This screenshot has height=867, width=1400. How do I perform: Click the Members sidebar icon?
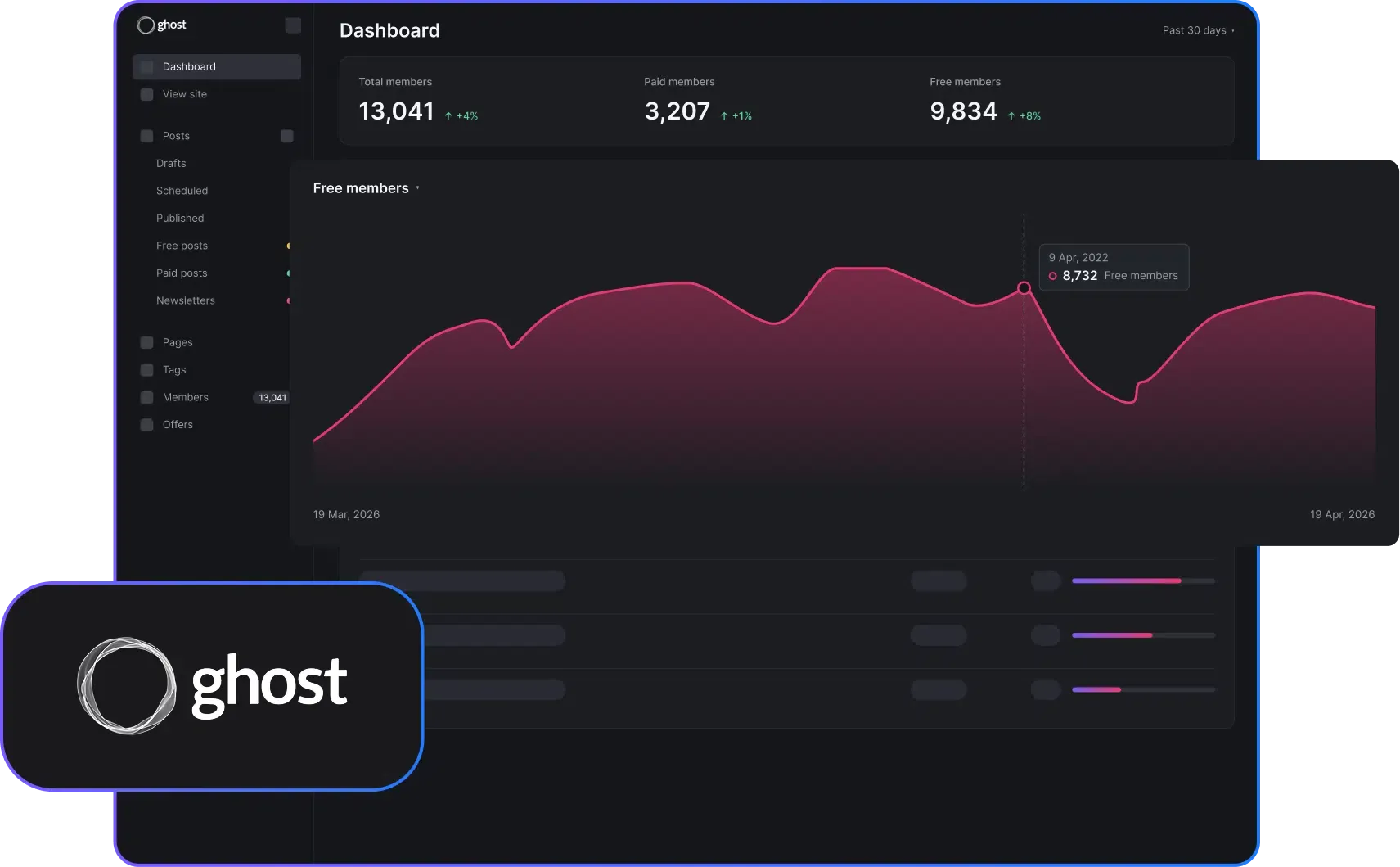point(147,397)
